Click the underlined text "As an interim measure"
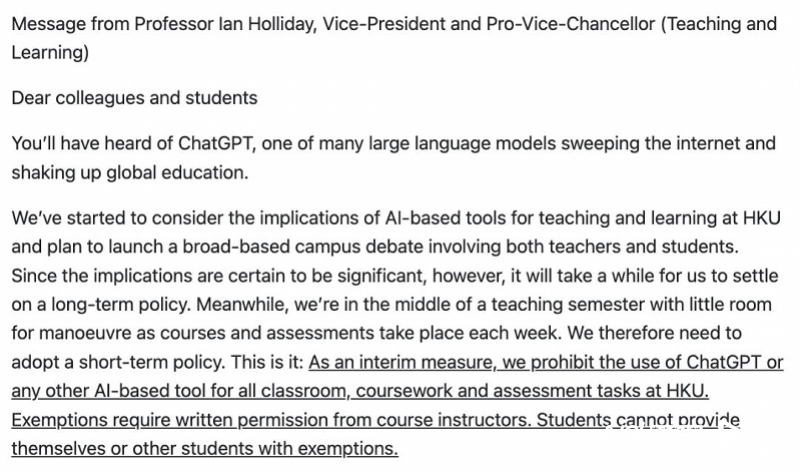The width and height of the screenshot is (800, 471). 402,362
